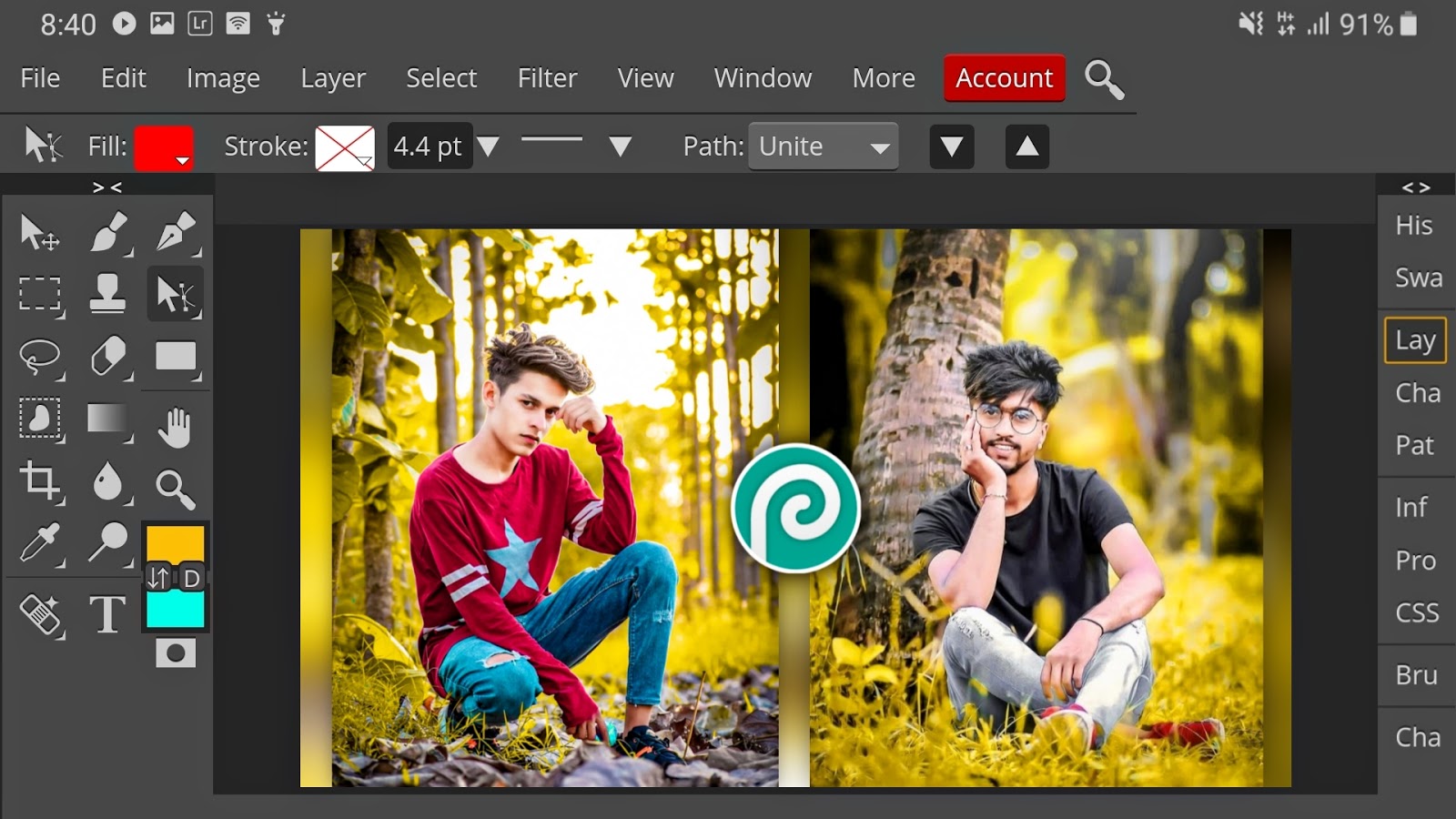Select the Brush tool
Screen dimensions: 1456x819
[x=109, y=233]
